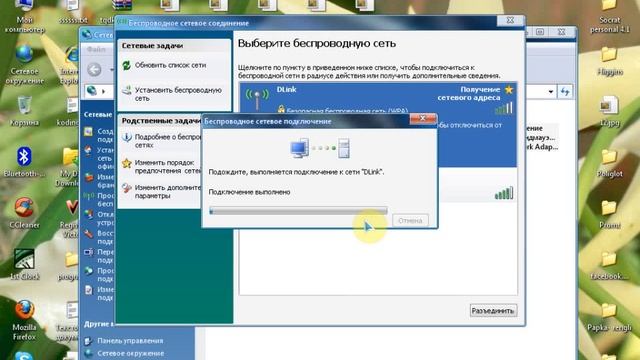
Task: Click Back arrow in background Explorer window
Action: (x=94, y=69)
